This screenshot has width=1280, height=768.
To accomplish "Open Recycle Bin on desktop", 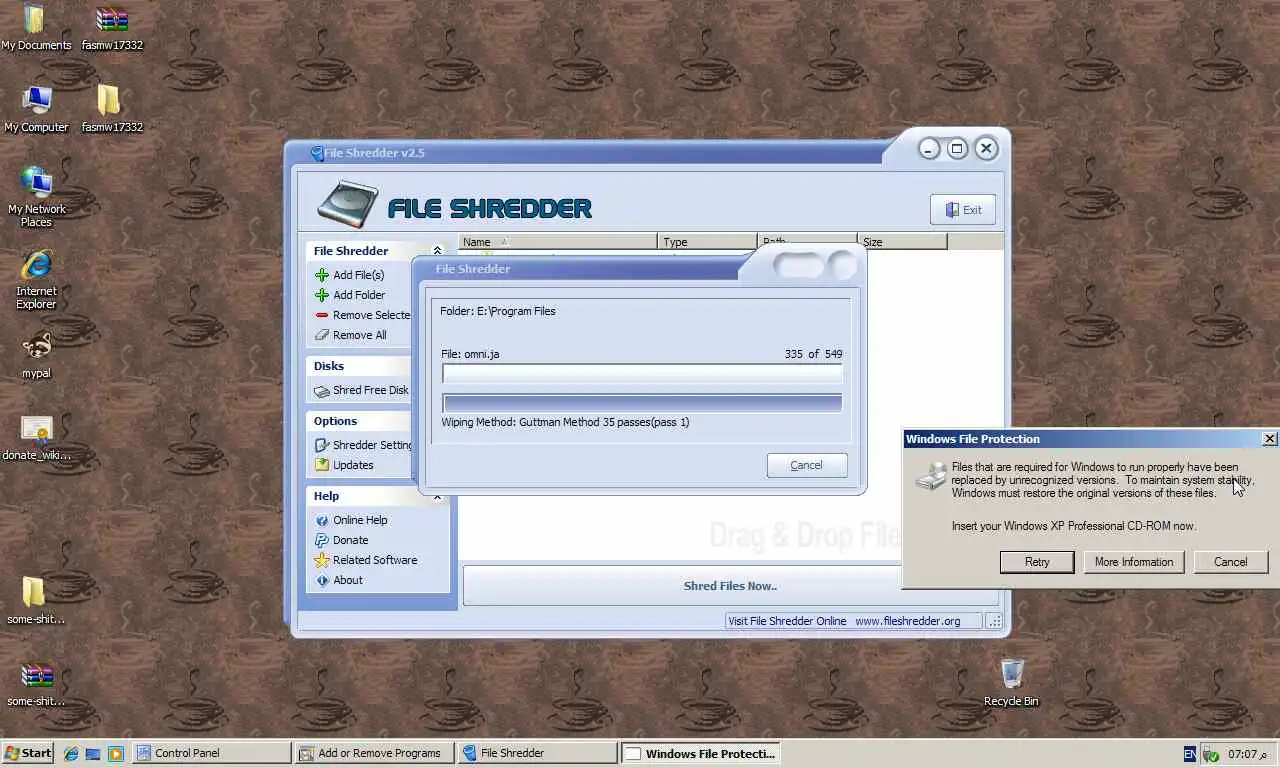I will click(x=1011, y=683).
